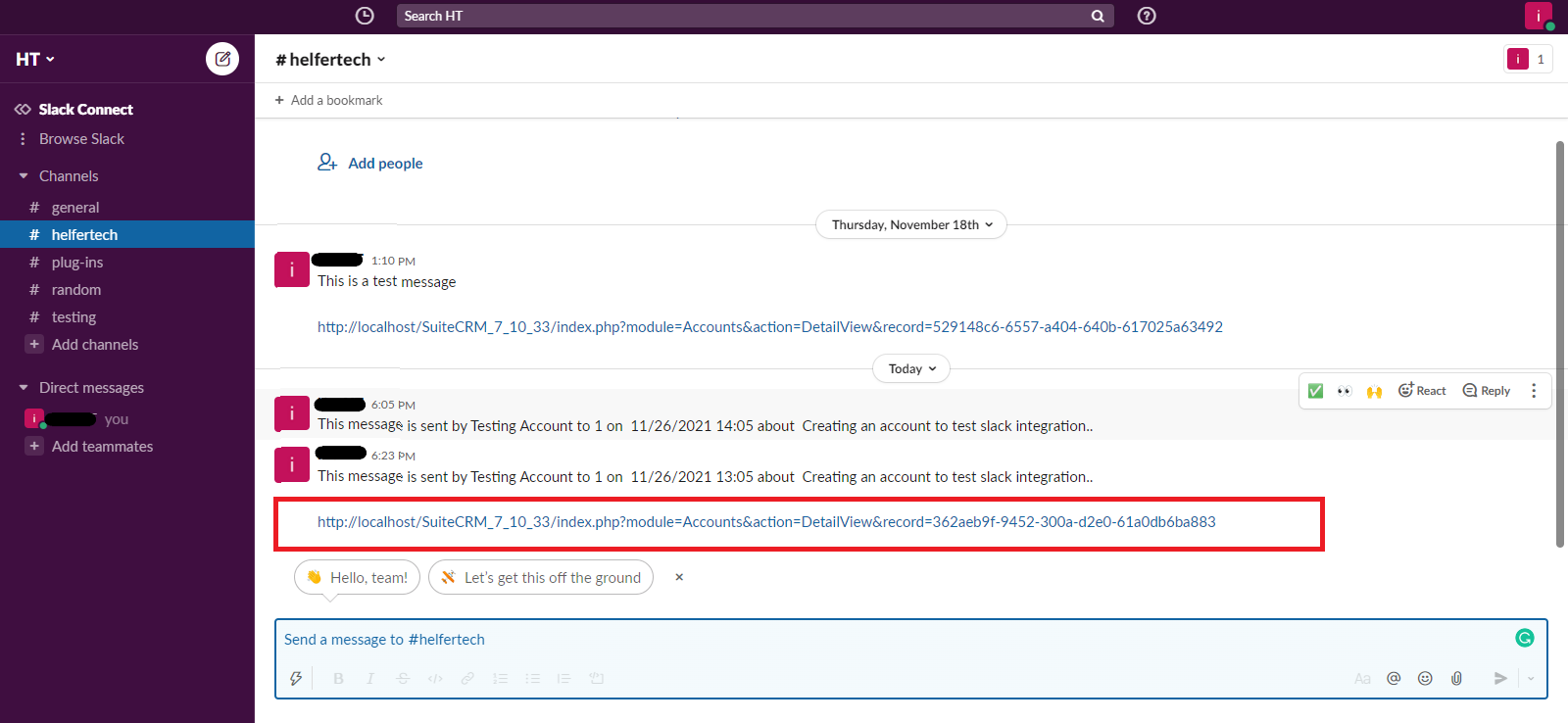React with the white check mark emoji
1568x723 pixels.
point(1315,391)
